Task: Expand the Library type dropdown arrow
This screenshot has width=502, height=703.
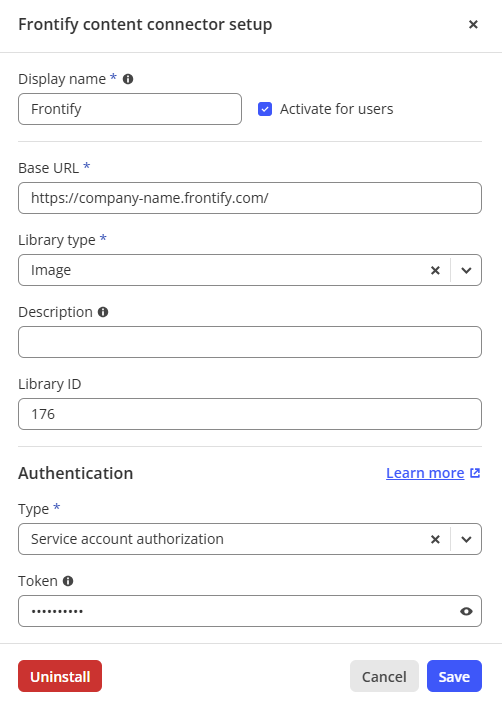Action: tap(466, 270)
